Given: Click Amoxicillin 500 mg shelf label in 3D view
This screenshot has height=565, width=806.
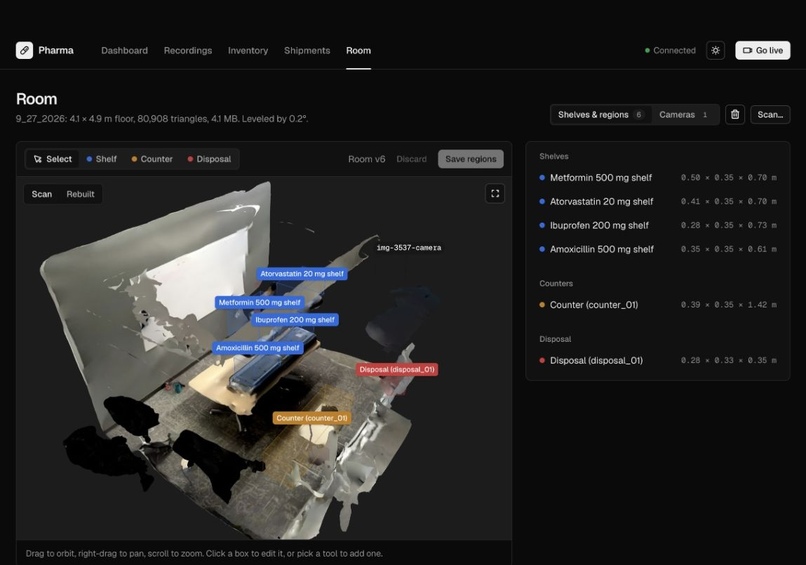Looking at the screenshot, I should pos(258,348).
